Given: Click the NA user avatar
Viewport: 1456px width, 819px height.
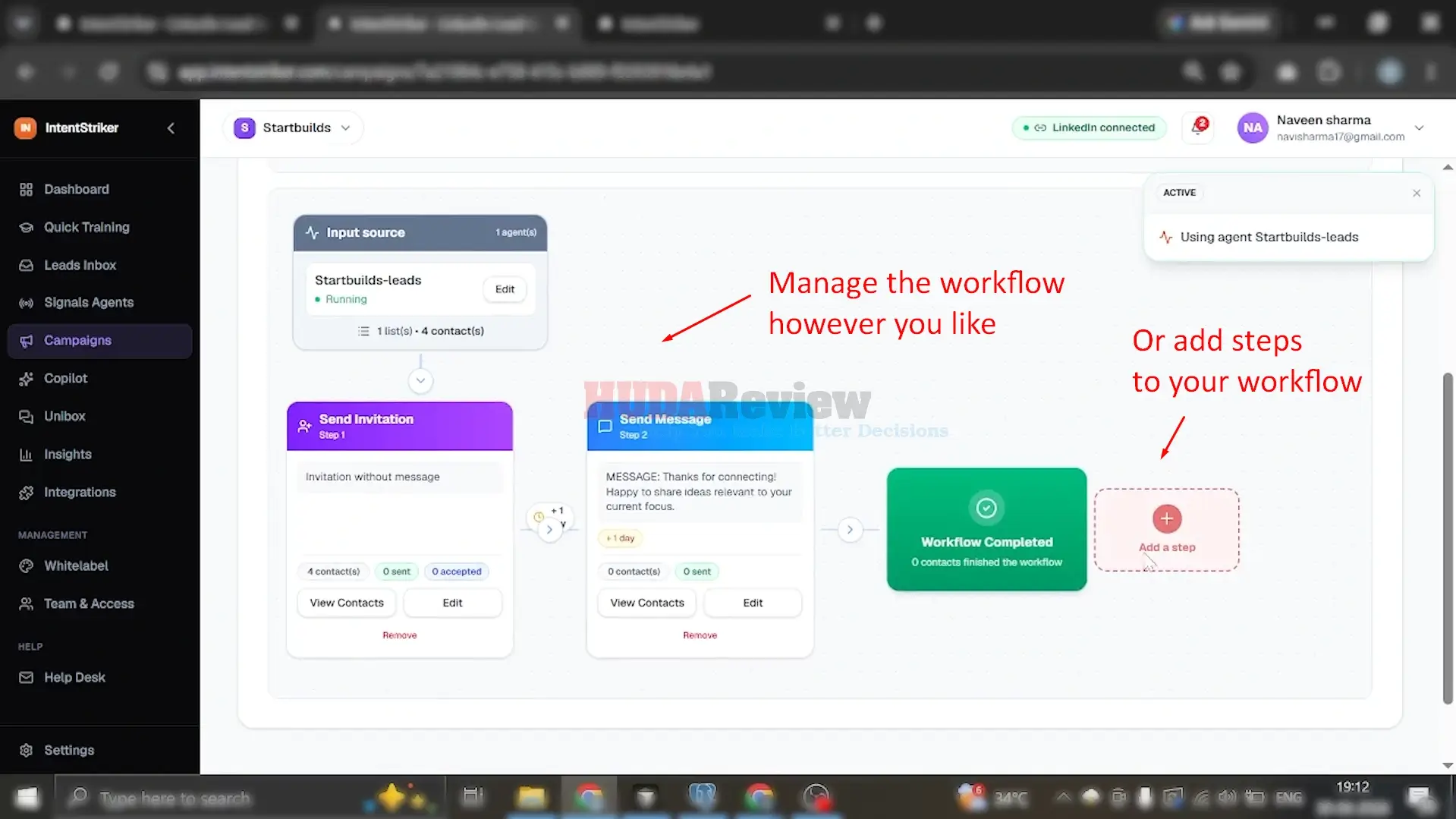Looking at the screenshot, I should click(x=1253, y=128).
